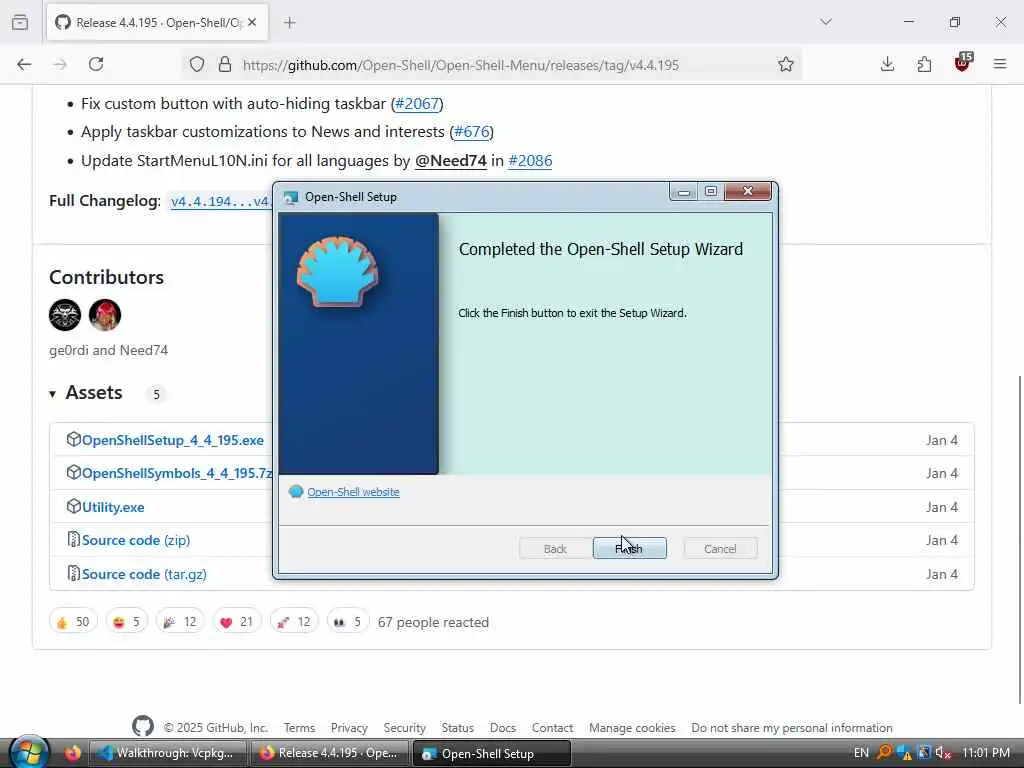Open a new browser tab
Viewport: 1024px width, 768px height.
[290, 23]
